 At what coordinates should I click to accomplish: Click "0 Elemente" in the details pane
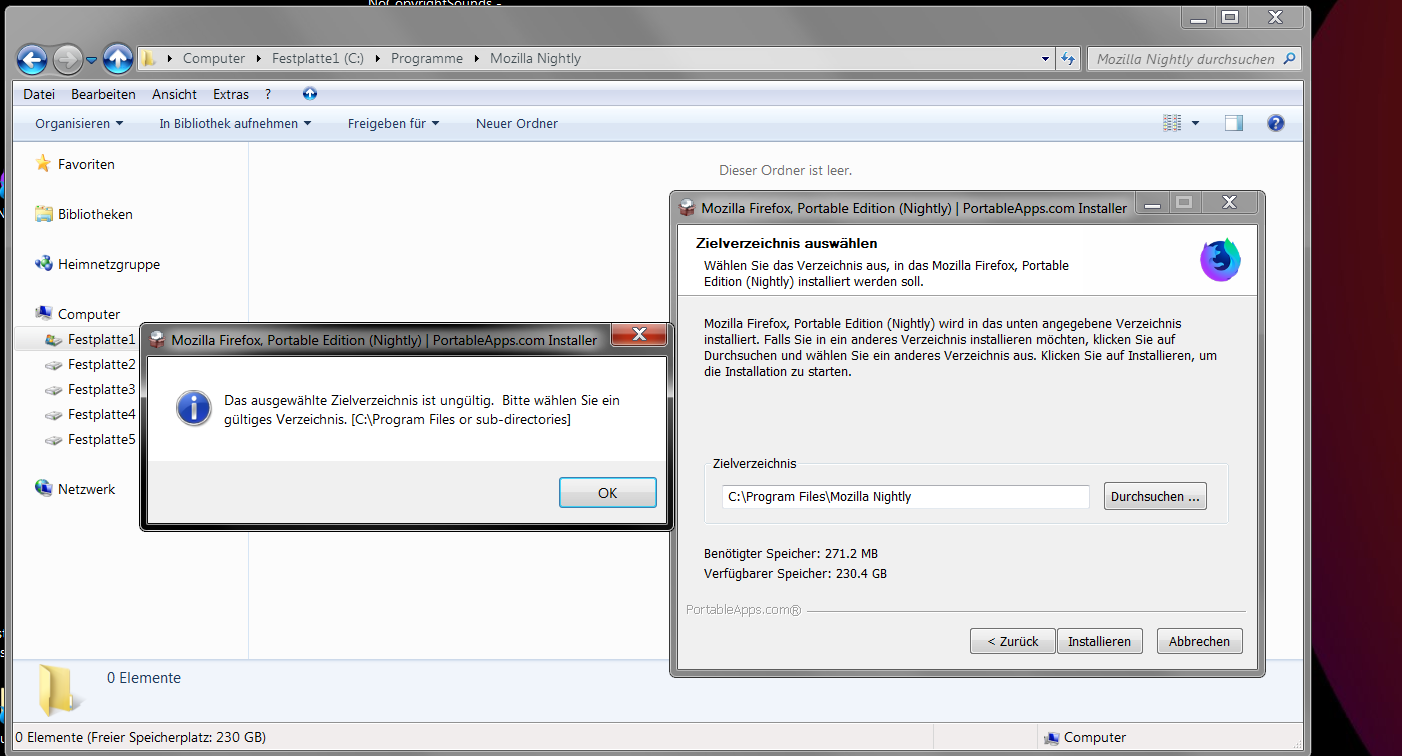click(144, 677)
